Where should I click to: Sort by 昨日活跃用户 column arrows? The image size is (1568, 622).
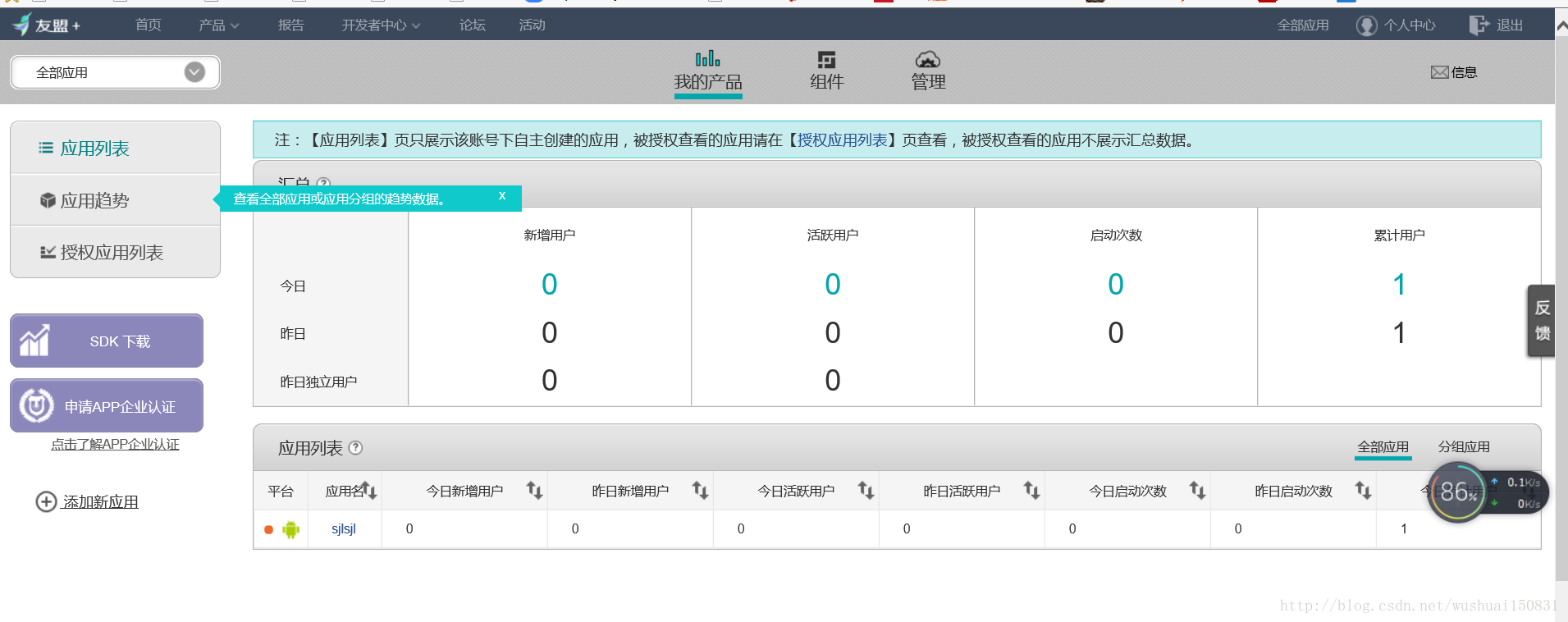tap(1031, 491)
